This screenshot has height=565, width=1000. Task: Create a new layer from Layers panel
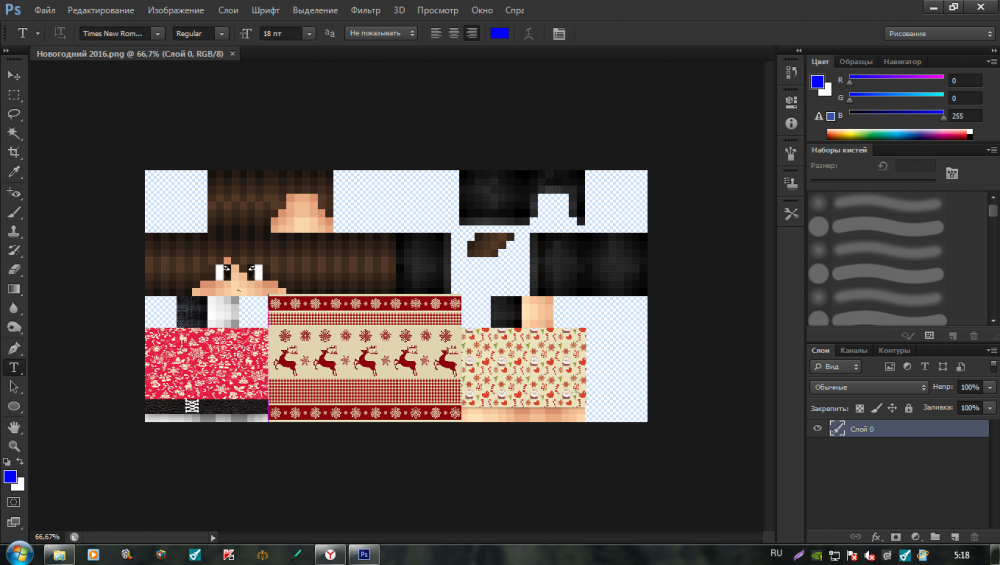[954, 537]
